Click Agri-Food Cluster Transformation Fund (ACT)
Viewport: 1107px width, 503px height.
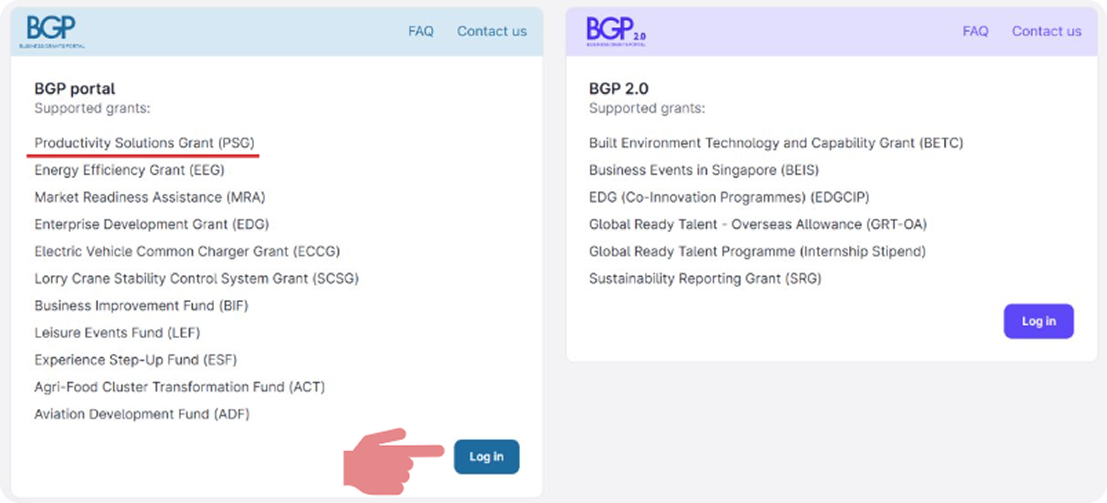click(x=179, y=386)
